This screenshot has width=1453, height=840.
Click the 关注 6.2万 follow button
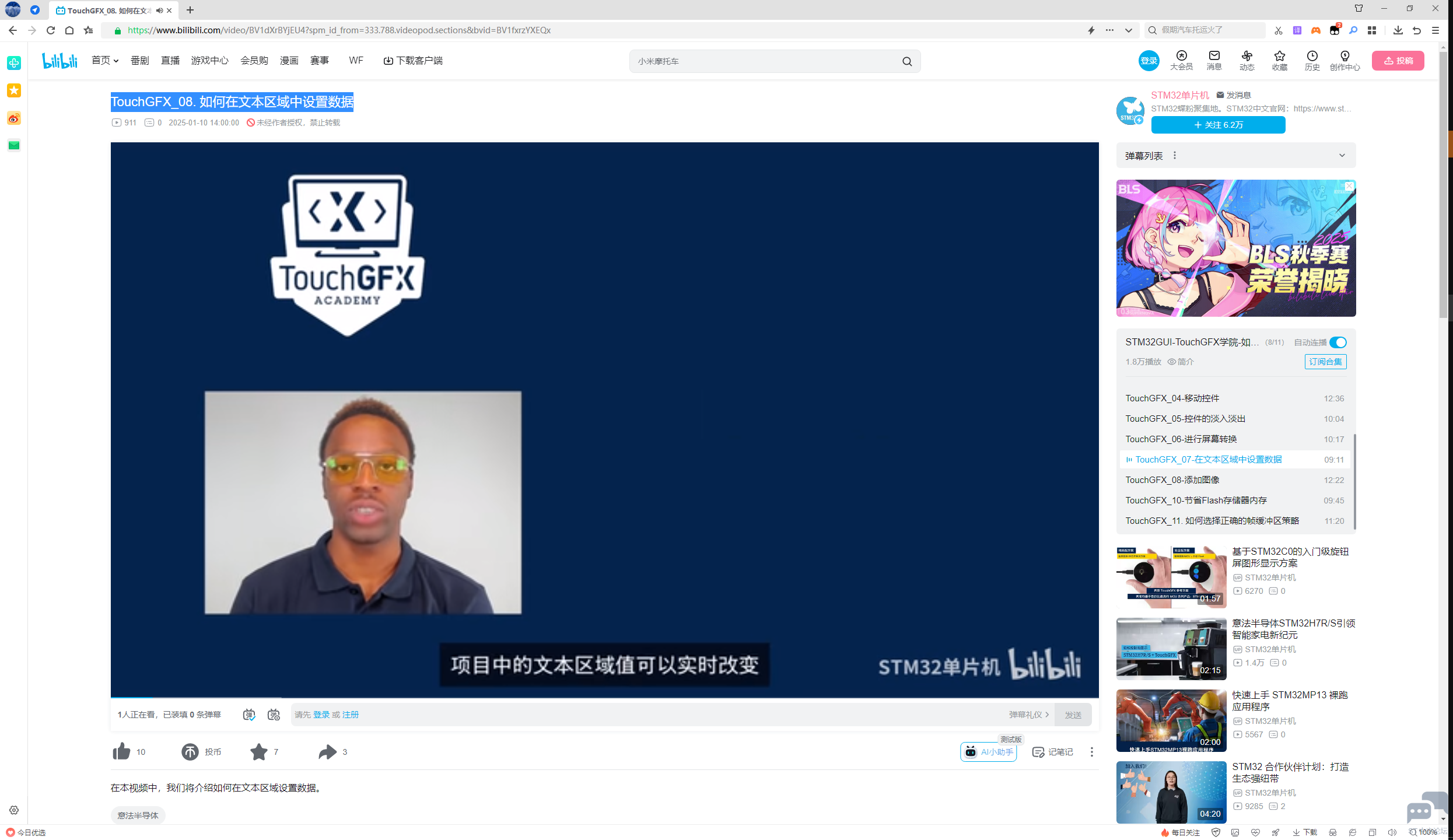click(1218, 125)
